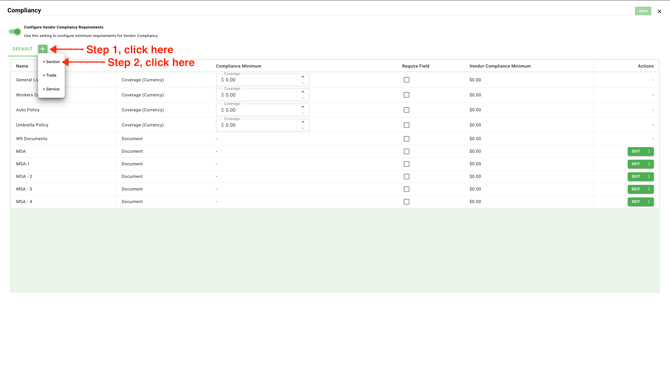670x386 pixels.
Task: Click EDIT for the MSA - 4 row
Action: coord(636,202)
